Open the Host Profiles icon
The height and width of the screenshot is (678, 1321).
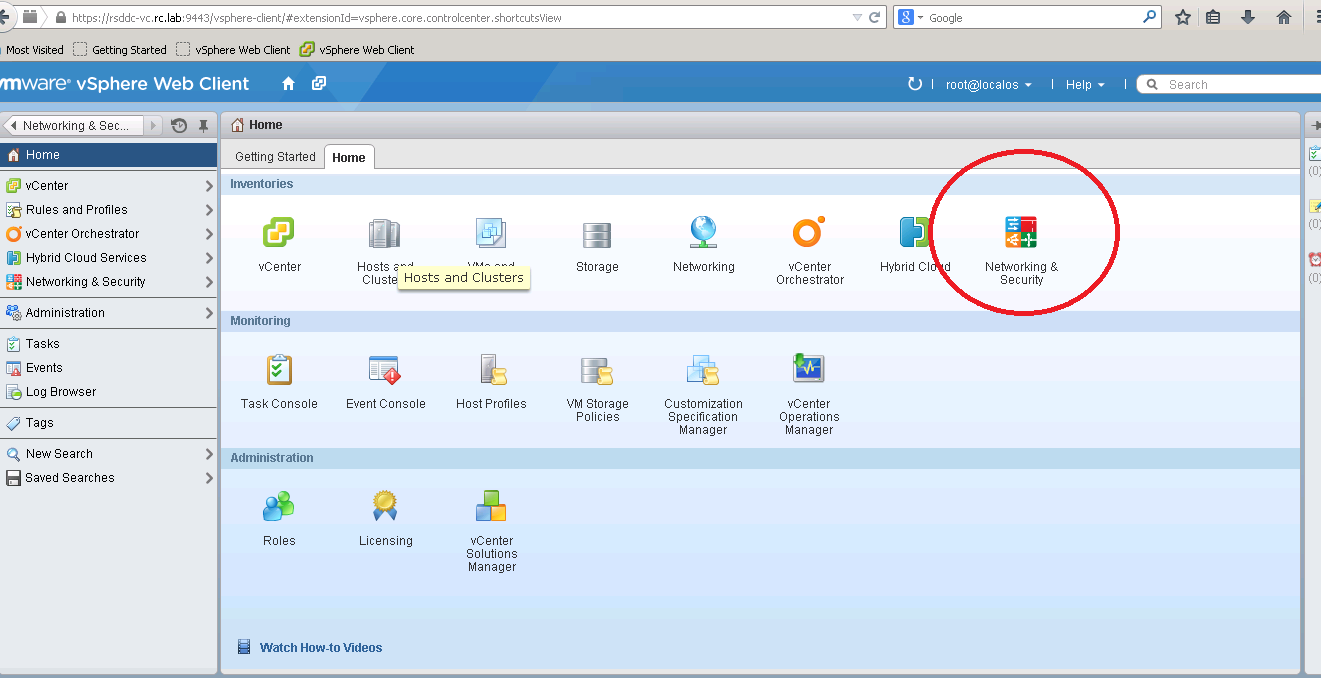point(491,371)
